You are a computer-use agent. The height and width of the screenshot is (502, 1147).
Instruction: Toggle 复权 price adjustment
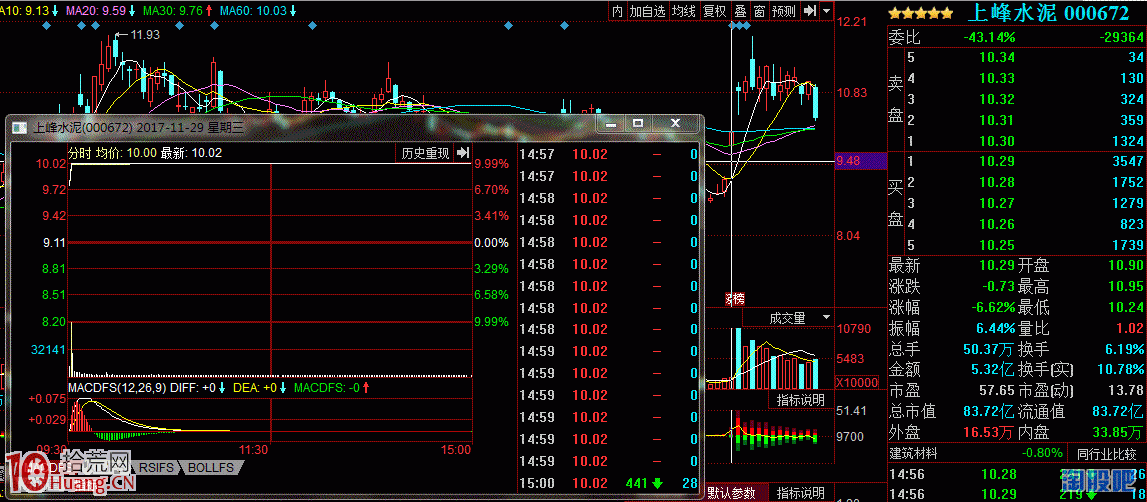pos(715,11)
